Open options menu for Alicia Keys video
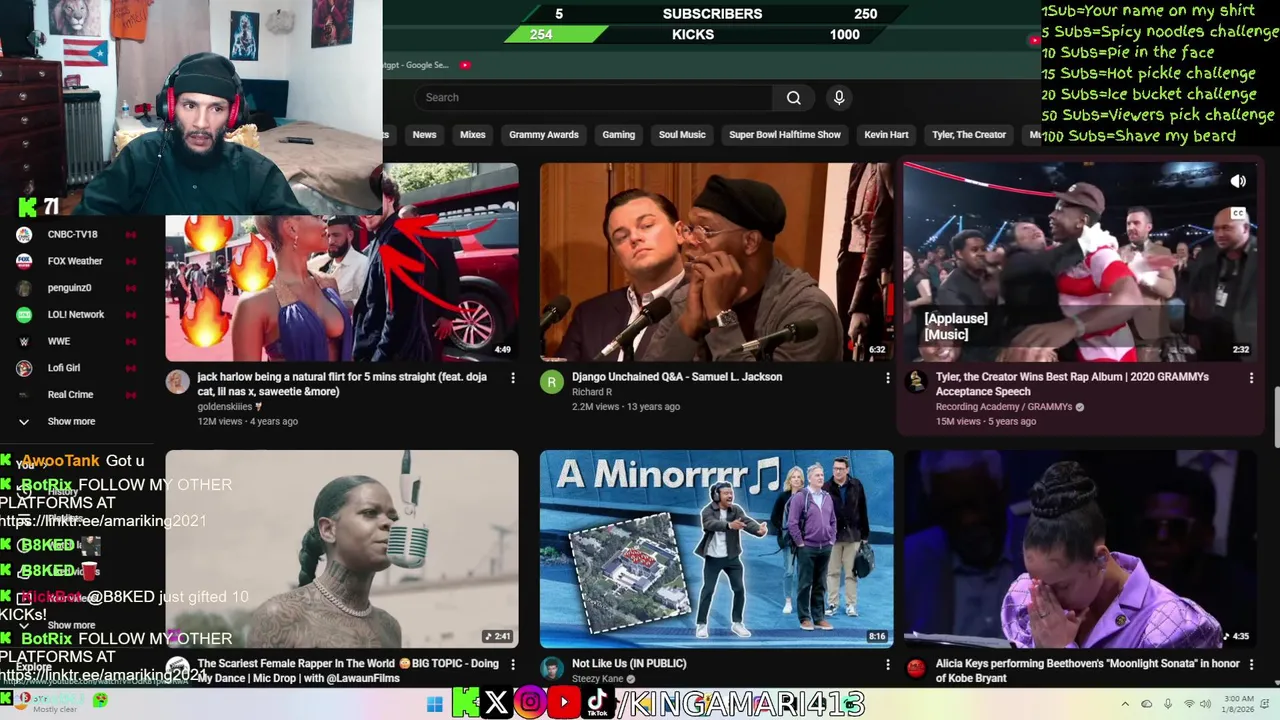 pyautogui.click(x=1251, y=664)
